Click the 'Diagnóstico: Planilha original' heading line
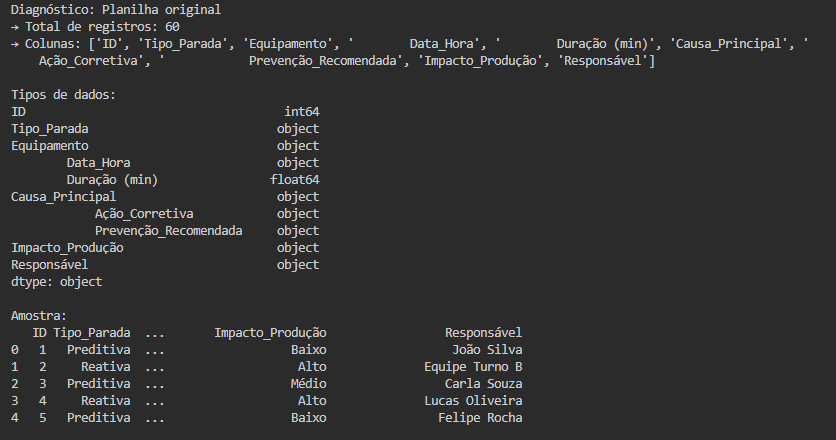Screen dimensions: 836x440 tap(116, 10)
